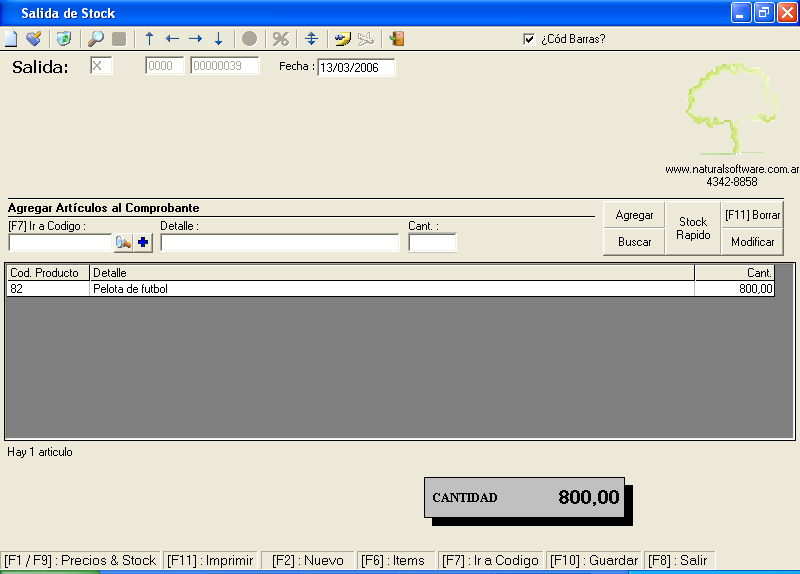Click the product lookup icon beside code field
This screenshot has width=800, height=574.
(123, 242)
